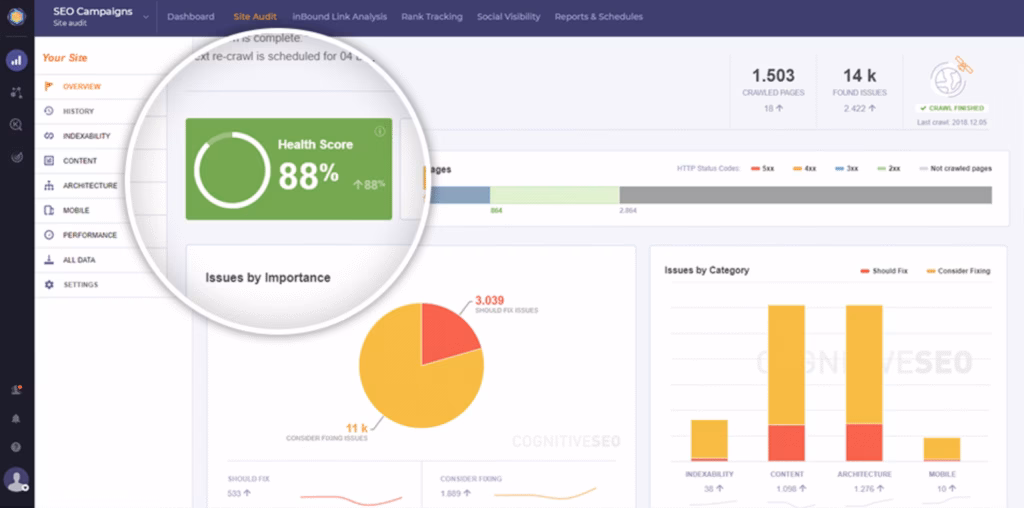
Task: Toggle the 5xx status code legend
Action: 760,169
